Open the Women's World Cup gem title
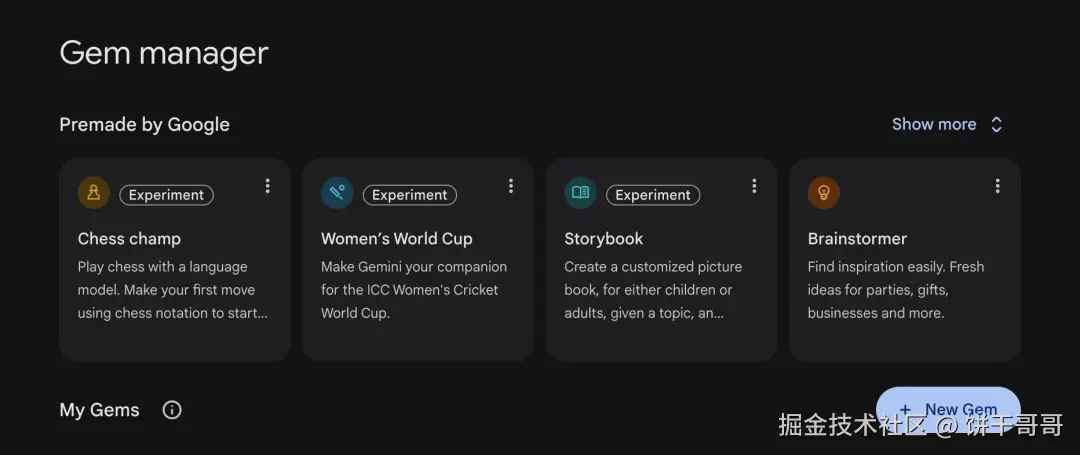Viewport: 1080px width, 455px height. (x=397, y=239)
